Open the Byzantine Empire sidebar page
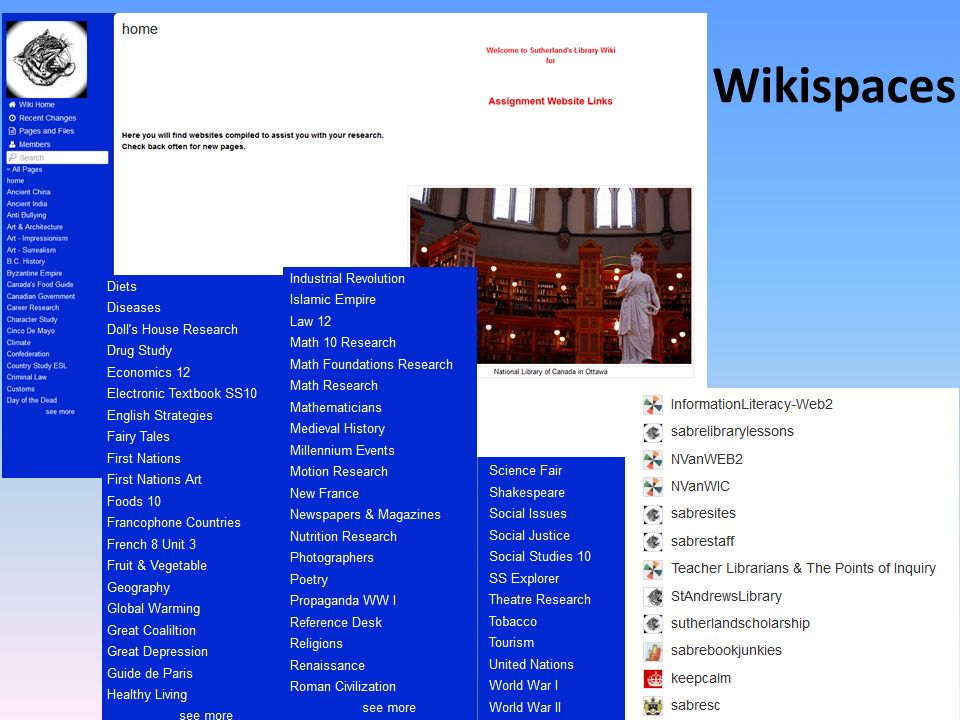Viewport: 960px width, 720px height. [x=34, y=274]
